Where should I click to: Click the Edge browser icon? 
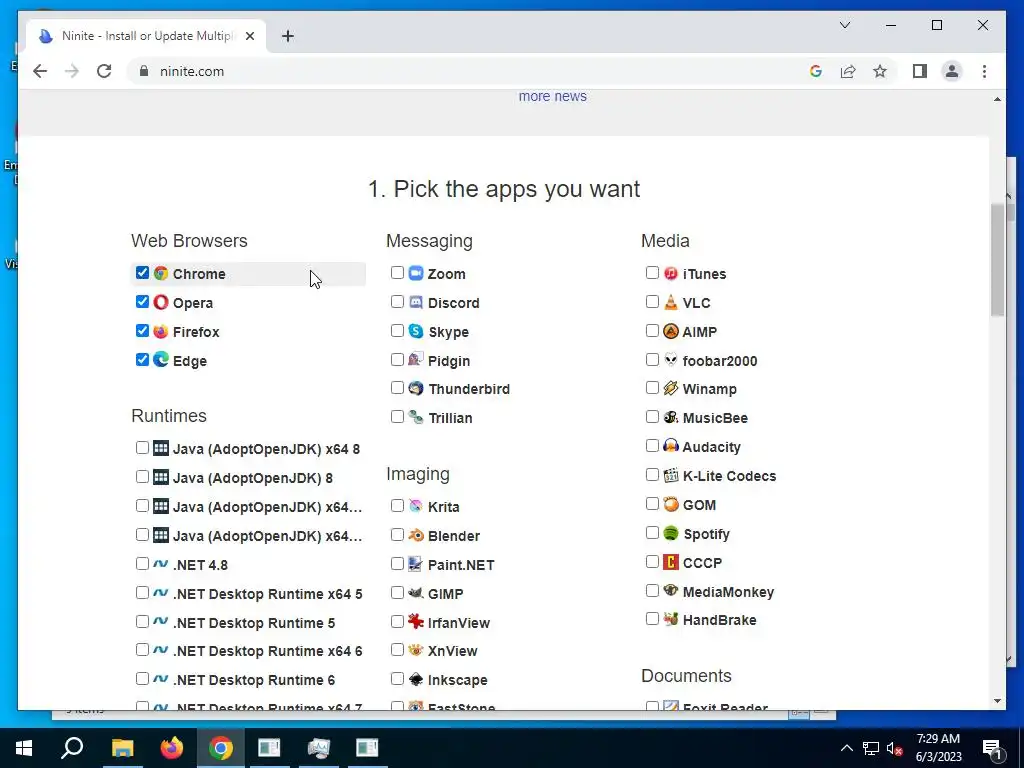pyautogui.click(x=161, y=359)
